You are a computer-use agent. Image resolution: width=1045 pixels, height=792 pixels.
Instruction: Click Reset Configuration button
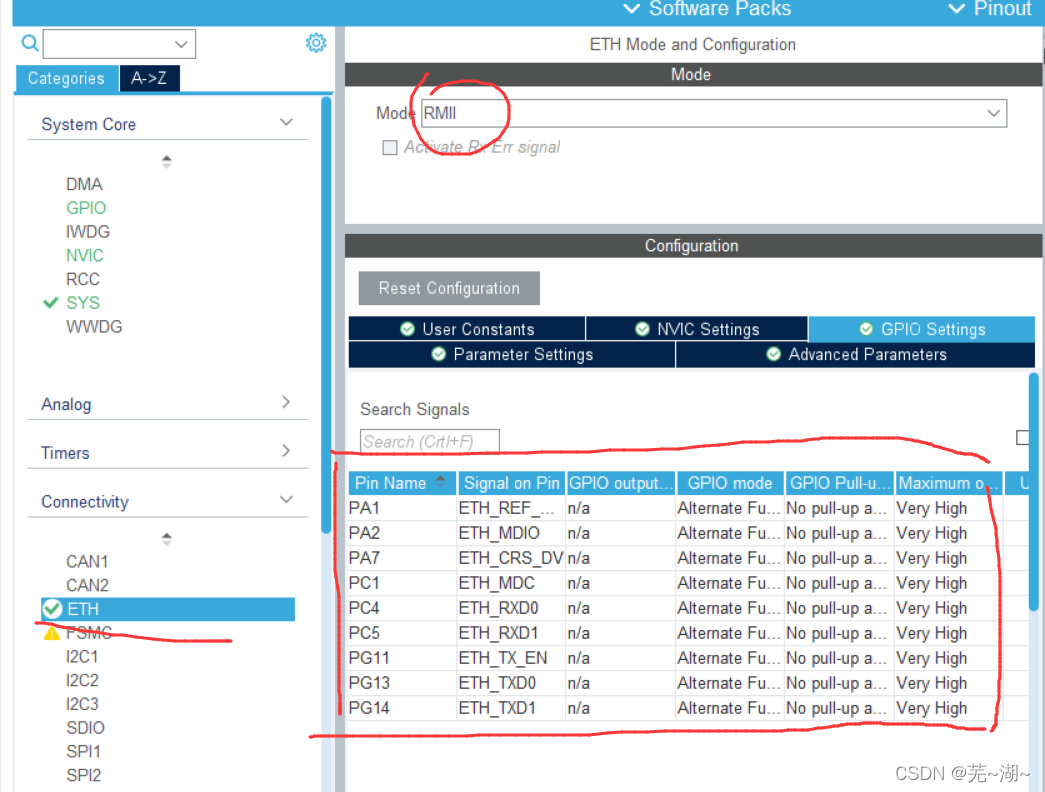449,288
